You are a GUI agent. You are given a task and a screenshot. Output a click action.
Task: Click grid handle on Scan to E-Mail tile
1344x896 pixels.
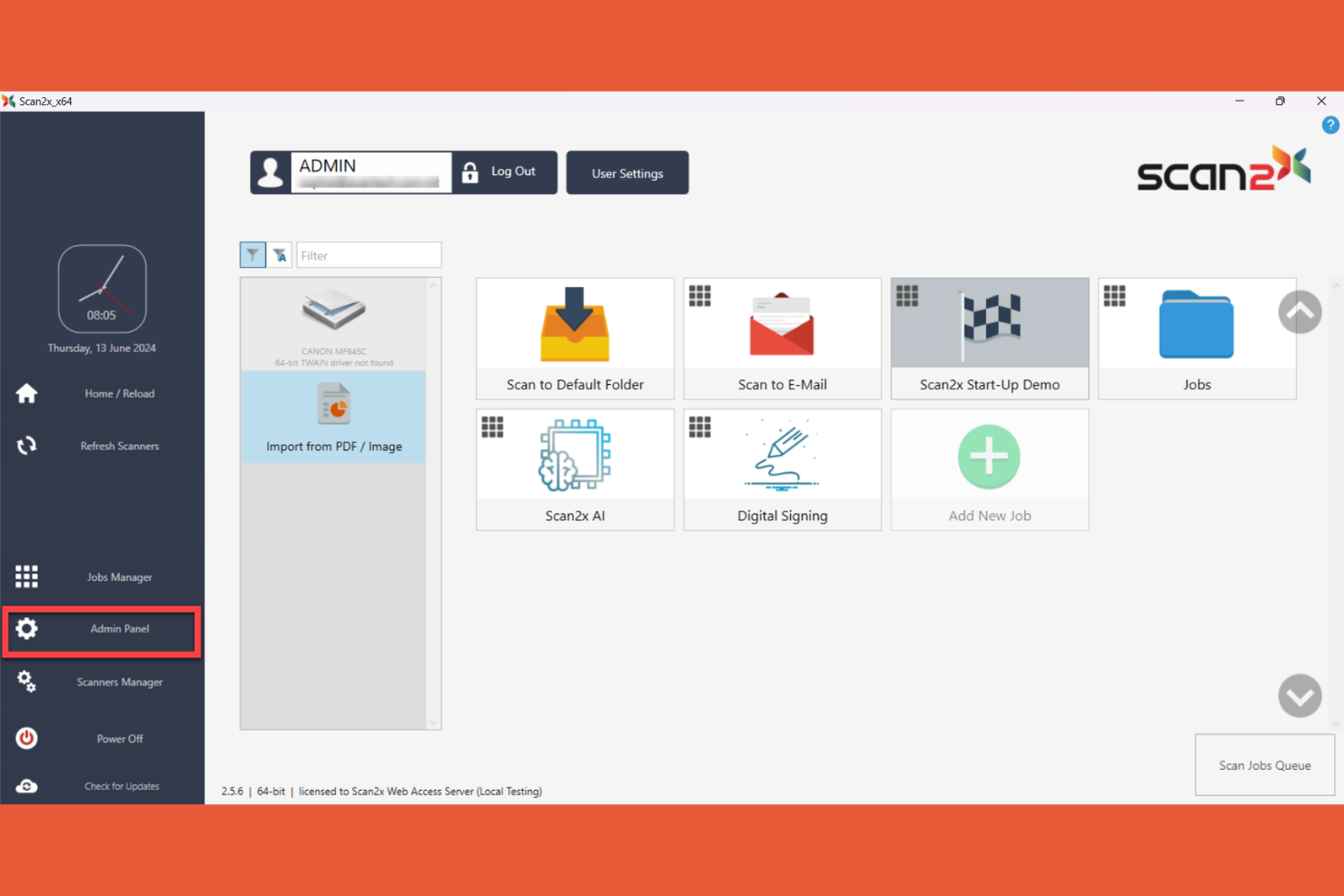[x=699, y=296]
